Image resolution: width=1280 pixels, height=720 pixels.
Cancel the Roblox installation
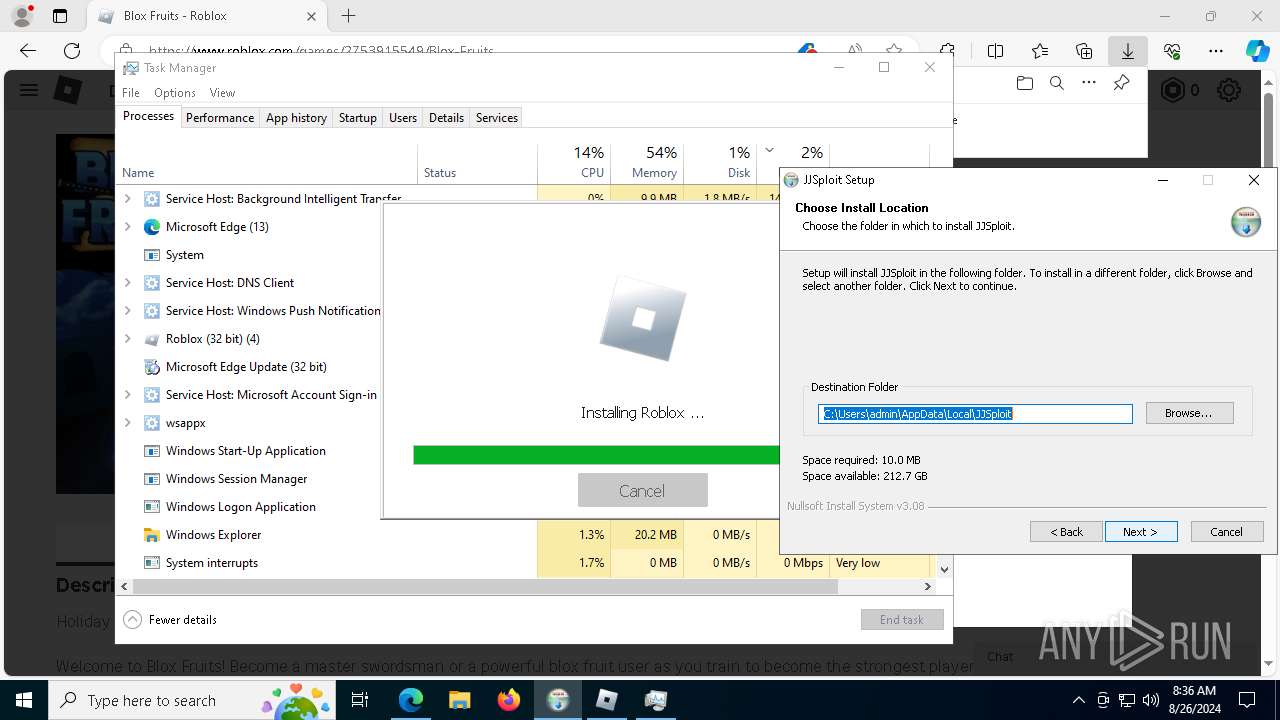642,491
